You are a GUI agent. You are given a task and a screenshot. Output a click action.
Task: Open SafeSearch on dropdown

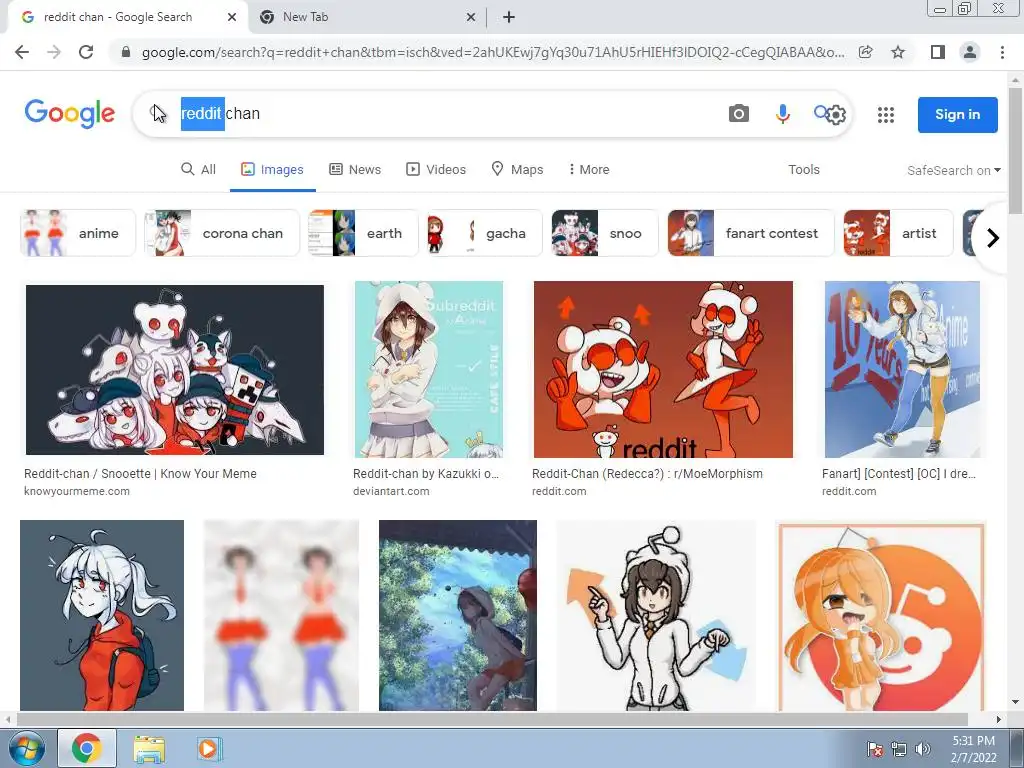pos(953,170)
